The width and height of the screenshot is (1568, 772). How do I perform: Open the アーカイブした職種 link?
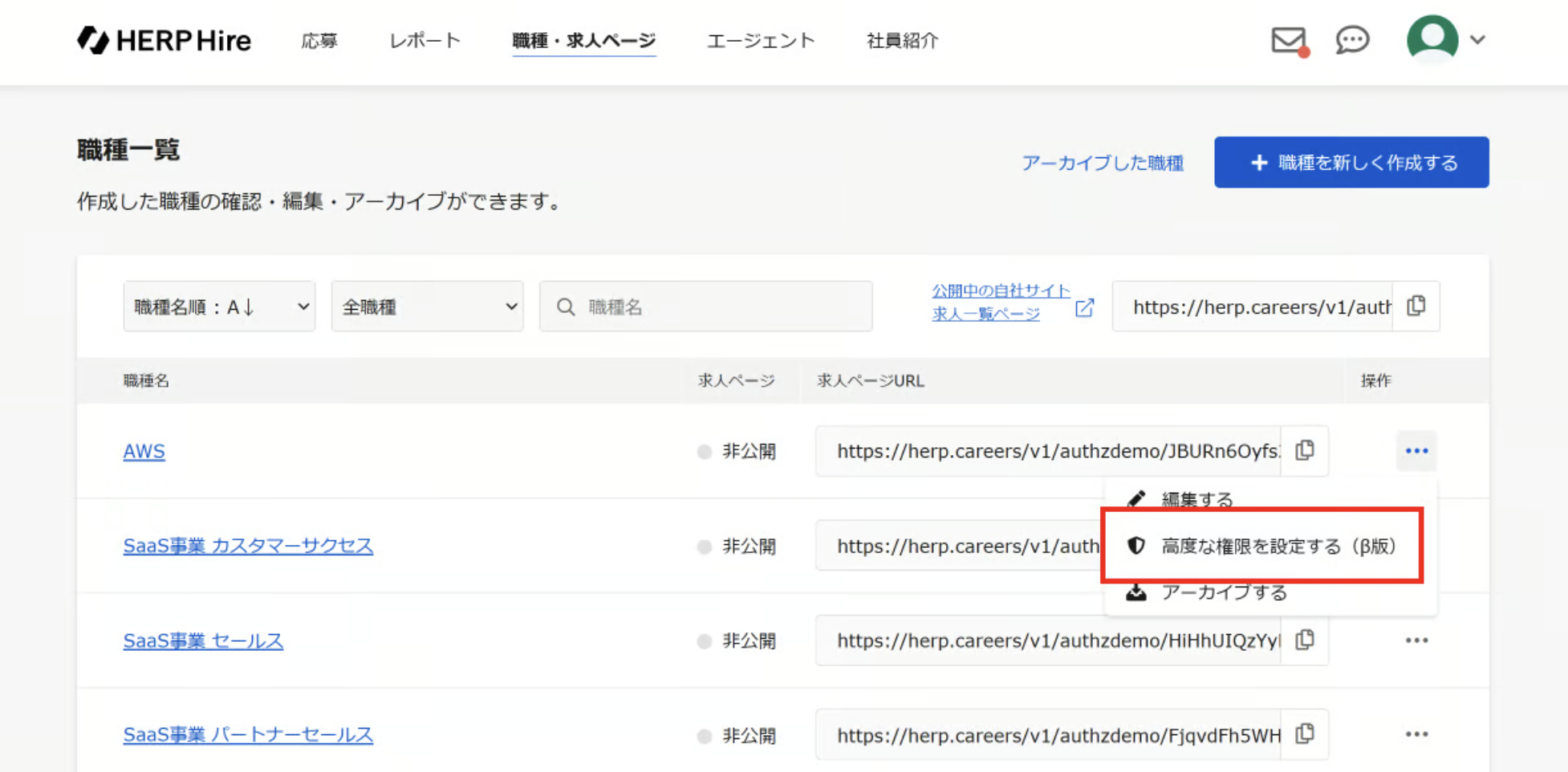tap(1102, 164)
